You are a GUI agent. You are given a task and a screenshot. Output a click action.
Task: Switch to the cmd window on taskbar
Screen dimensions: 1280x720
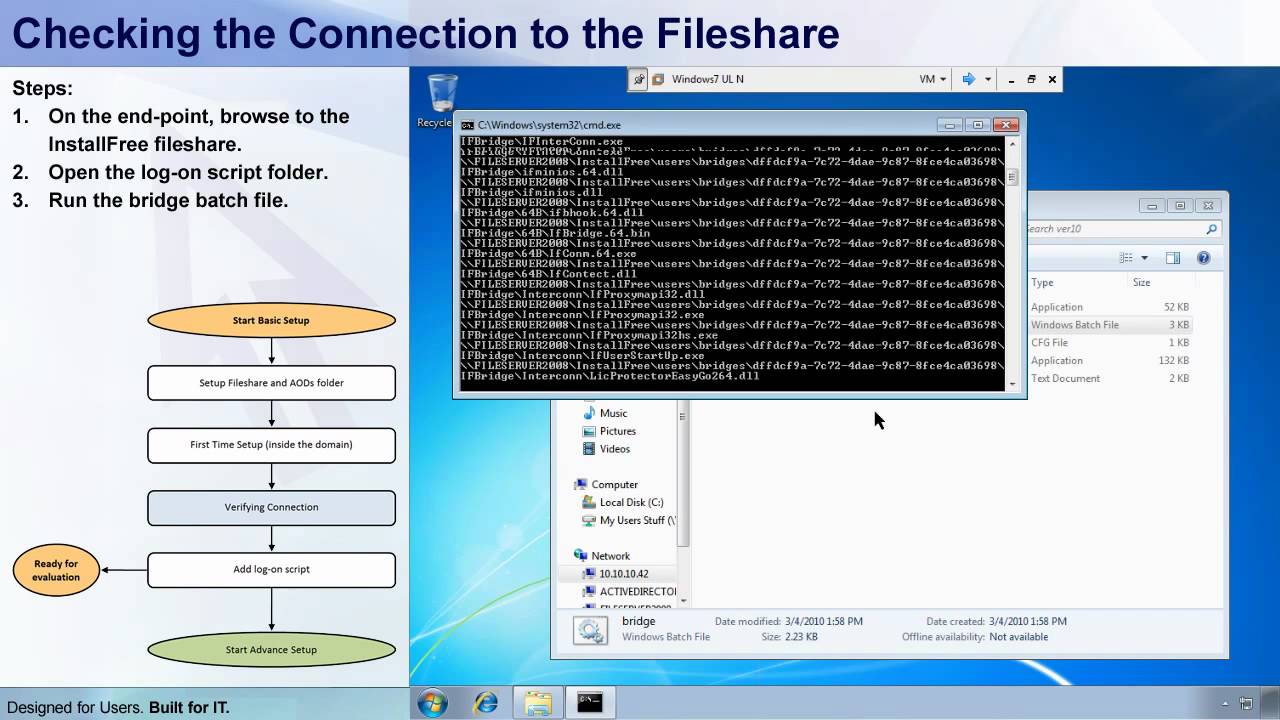(x=590, y=703)
